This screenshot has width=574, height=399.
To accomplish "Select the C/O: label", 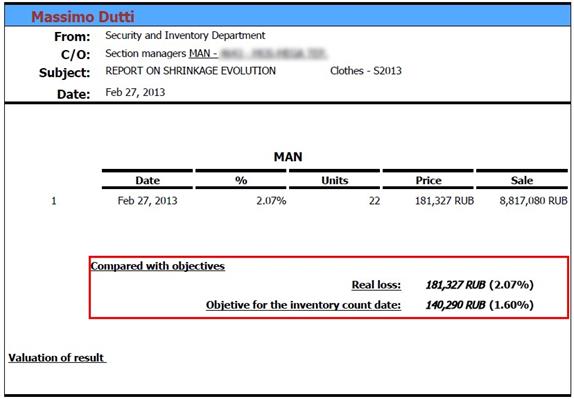I will 75,55.
